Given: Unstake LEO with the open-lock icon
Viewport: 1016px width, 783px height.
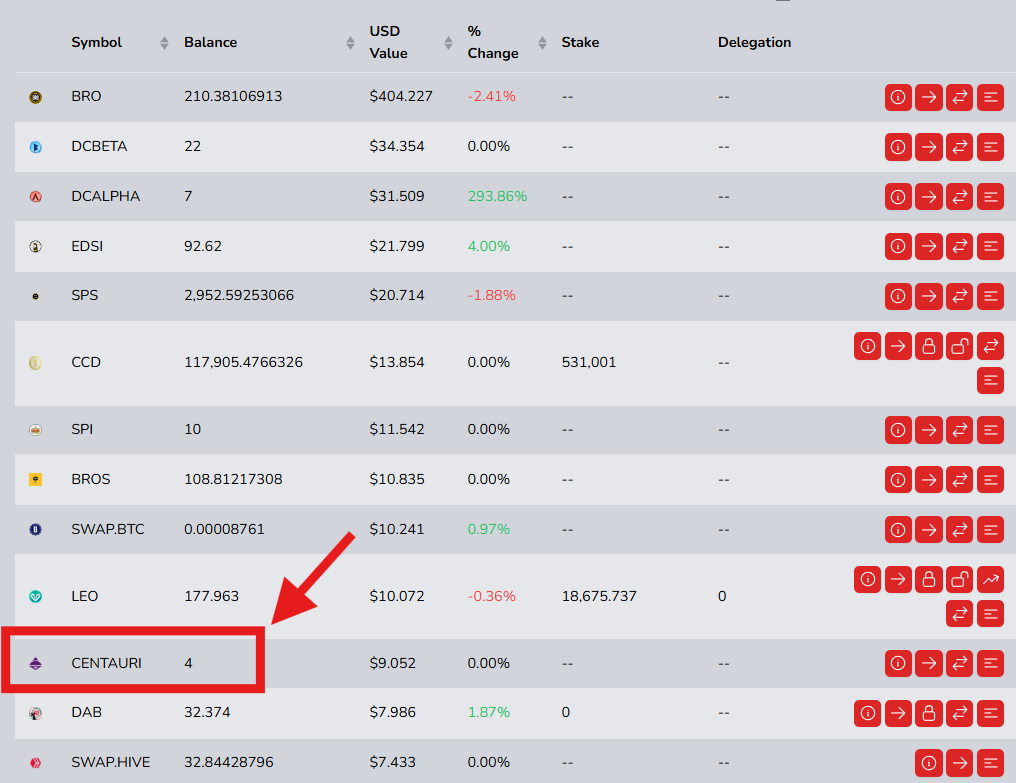Looking at the screenshot, I should (x=960, y=579).
